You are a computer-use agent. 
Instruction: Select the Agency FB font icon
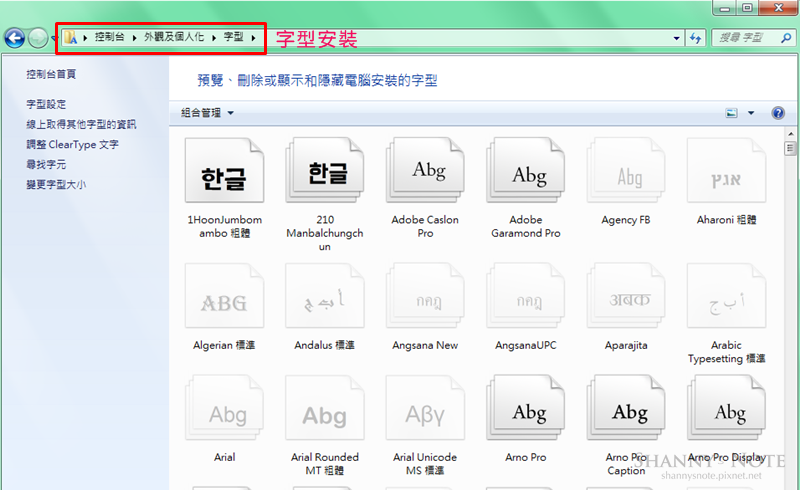coord(626,170)
